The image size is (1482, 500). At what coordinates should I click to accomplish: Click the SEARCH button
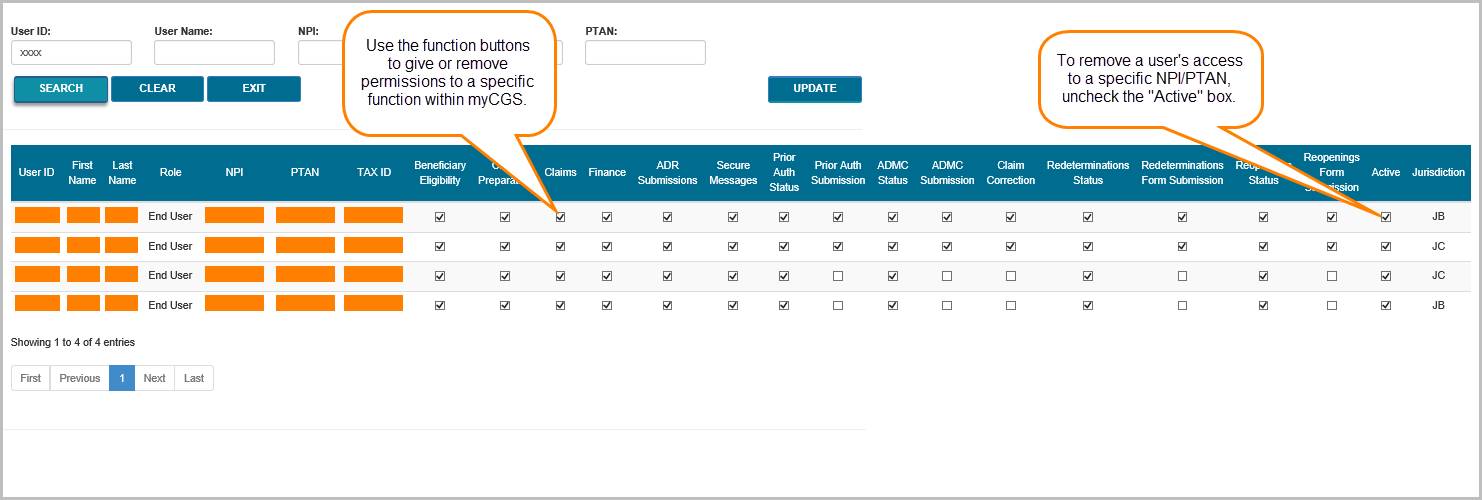click(60, 89)
